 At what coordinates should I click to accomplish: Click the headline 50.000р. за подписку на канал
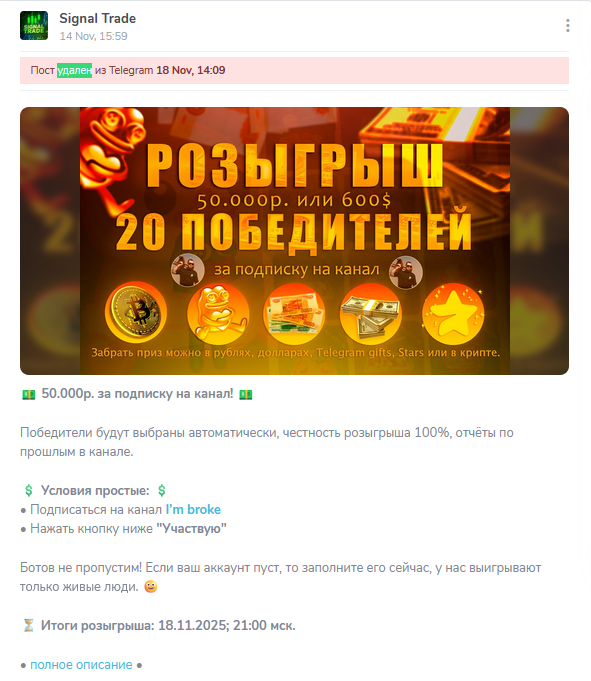137,393
